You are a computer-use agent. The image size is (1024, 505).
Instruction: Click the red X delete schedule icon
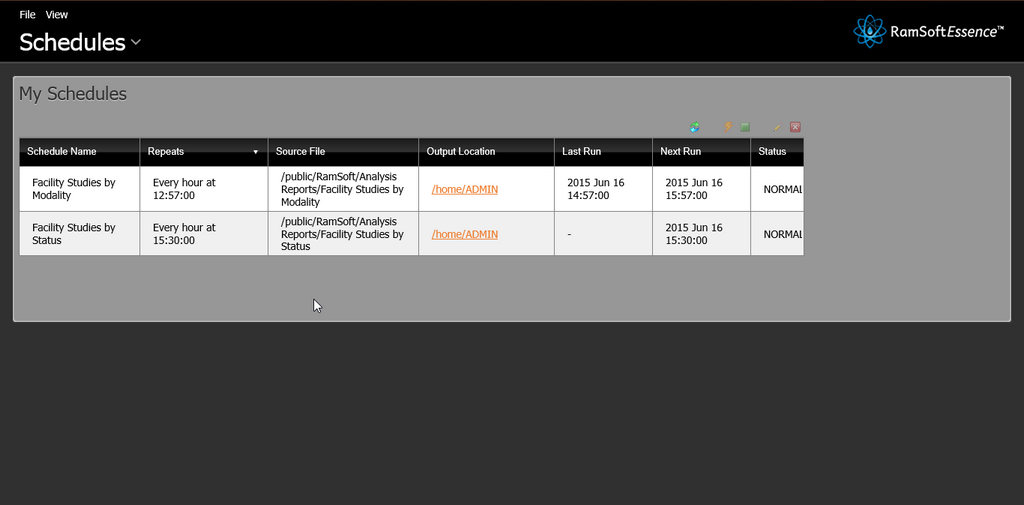[x=795, y=127]
